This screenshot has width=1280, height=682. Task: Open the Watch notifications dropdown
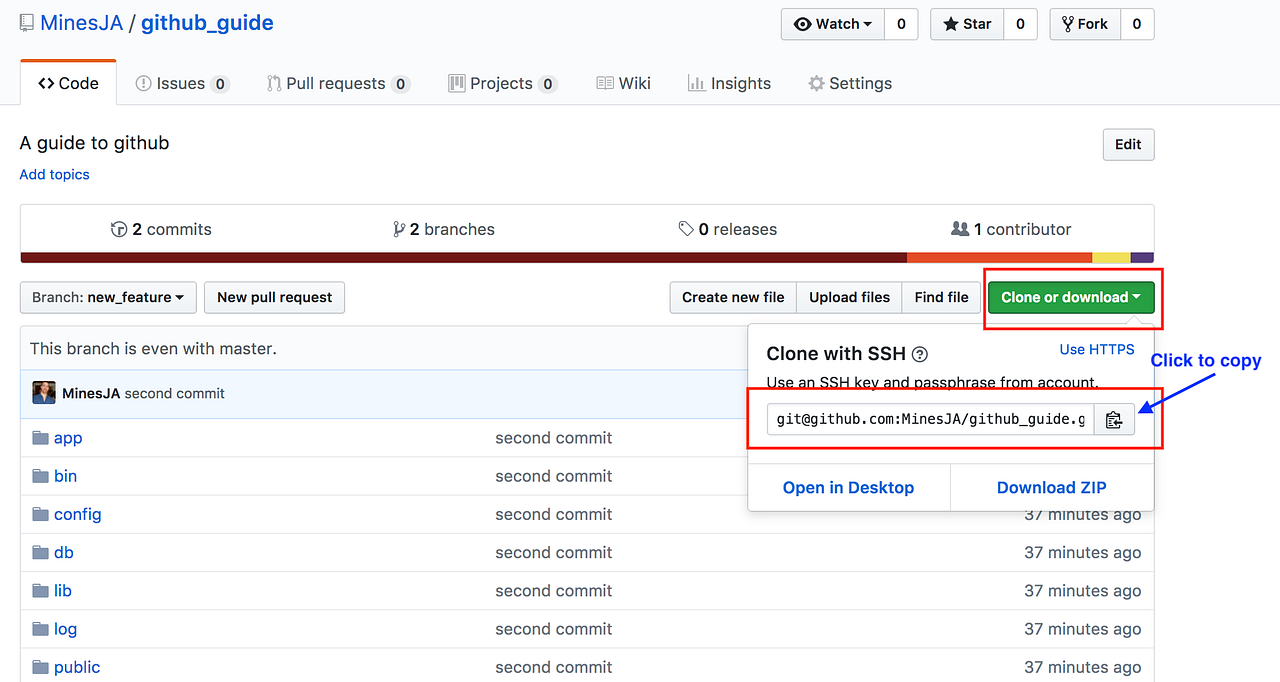point(832,23)
